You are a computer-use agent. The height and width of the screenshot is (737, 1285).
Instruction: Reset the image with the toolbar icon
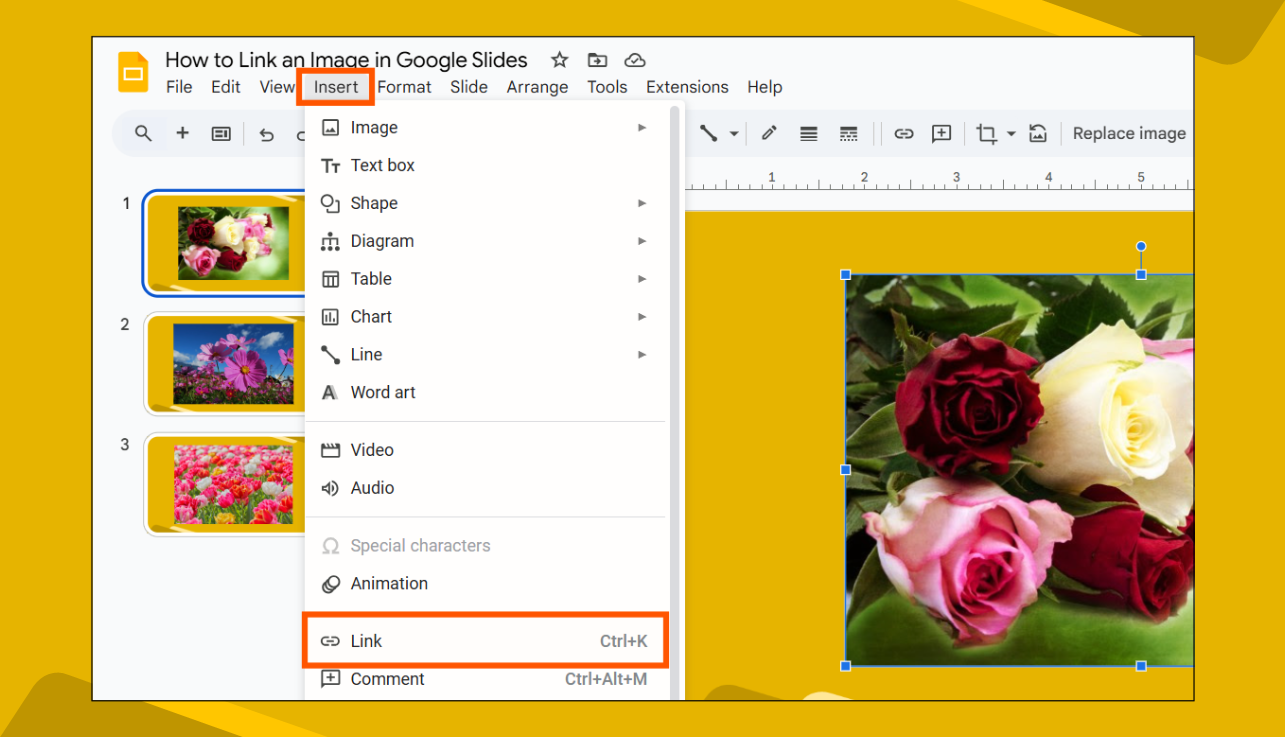[x=1038, y=133]
